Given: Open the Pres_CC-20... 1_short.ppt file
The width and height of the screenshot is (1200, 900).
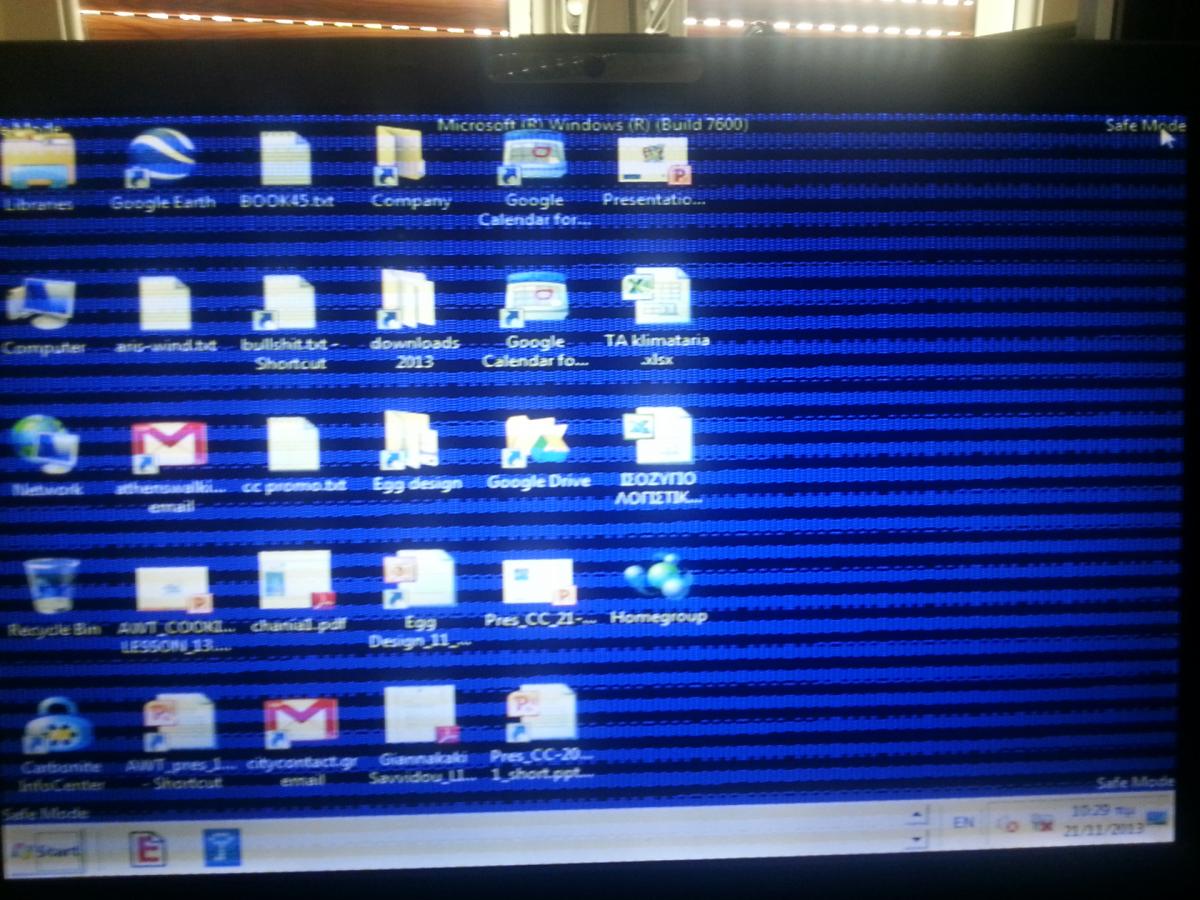Looking at the screenshot, I should [x=541, y=733].
